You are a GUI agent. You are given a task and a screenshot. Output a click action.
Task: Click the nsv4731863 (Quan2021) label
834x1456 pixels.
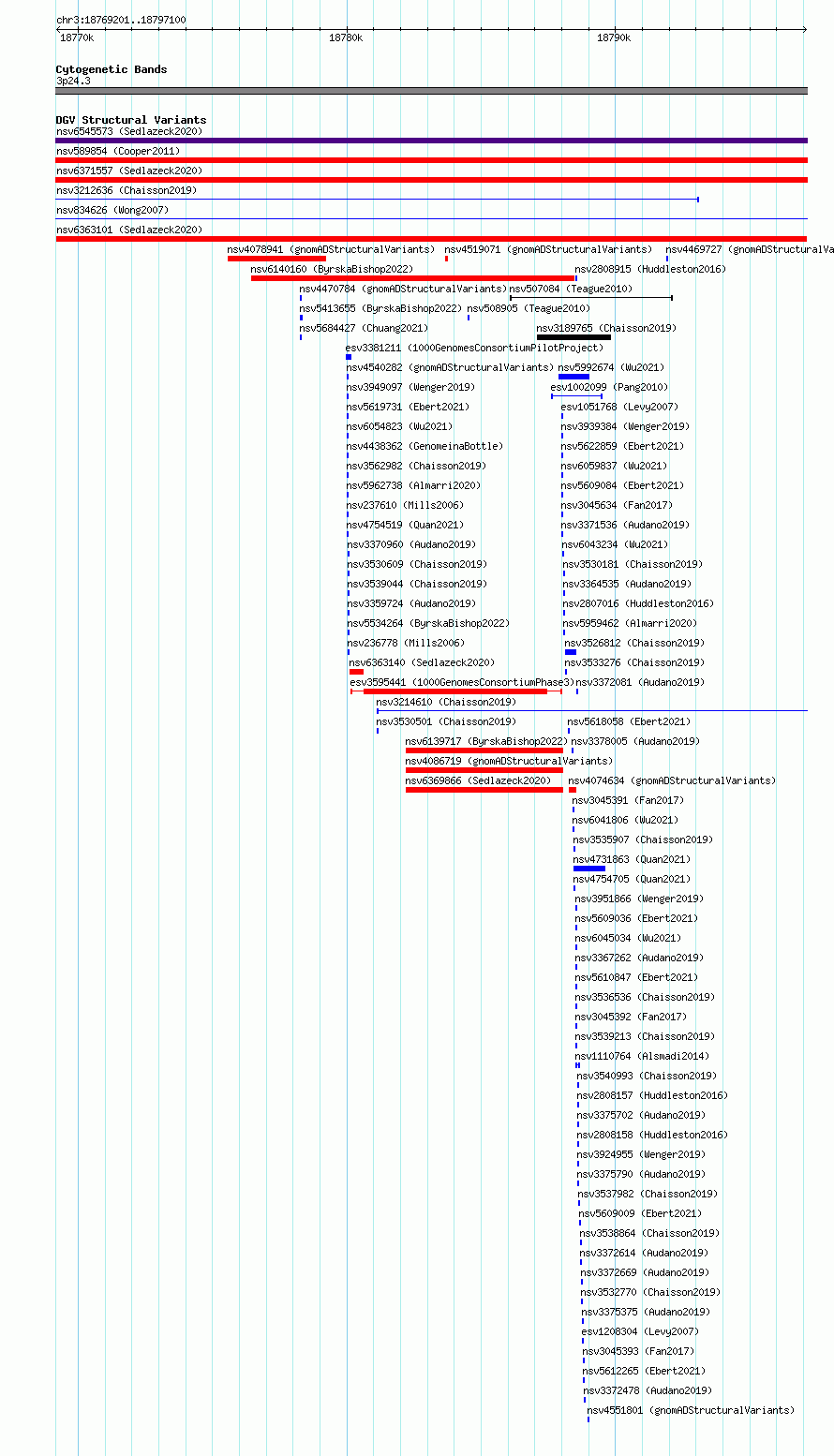632,859
